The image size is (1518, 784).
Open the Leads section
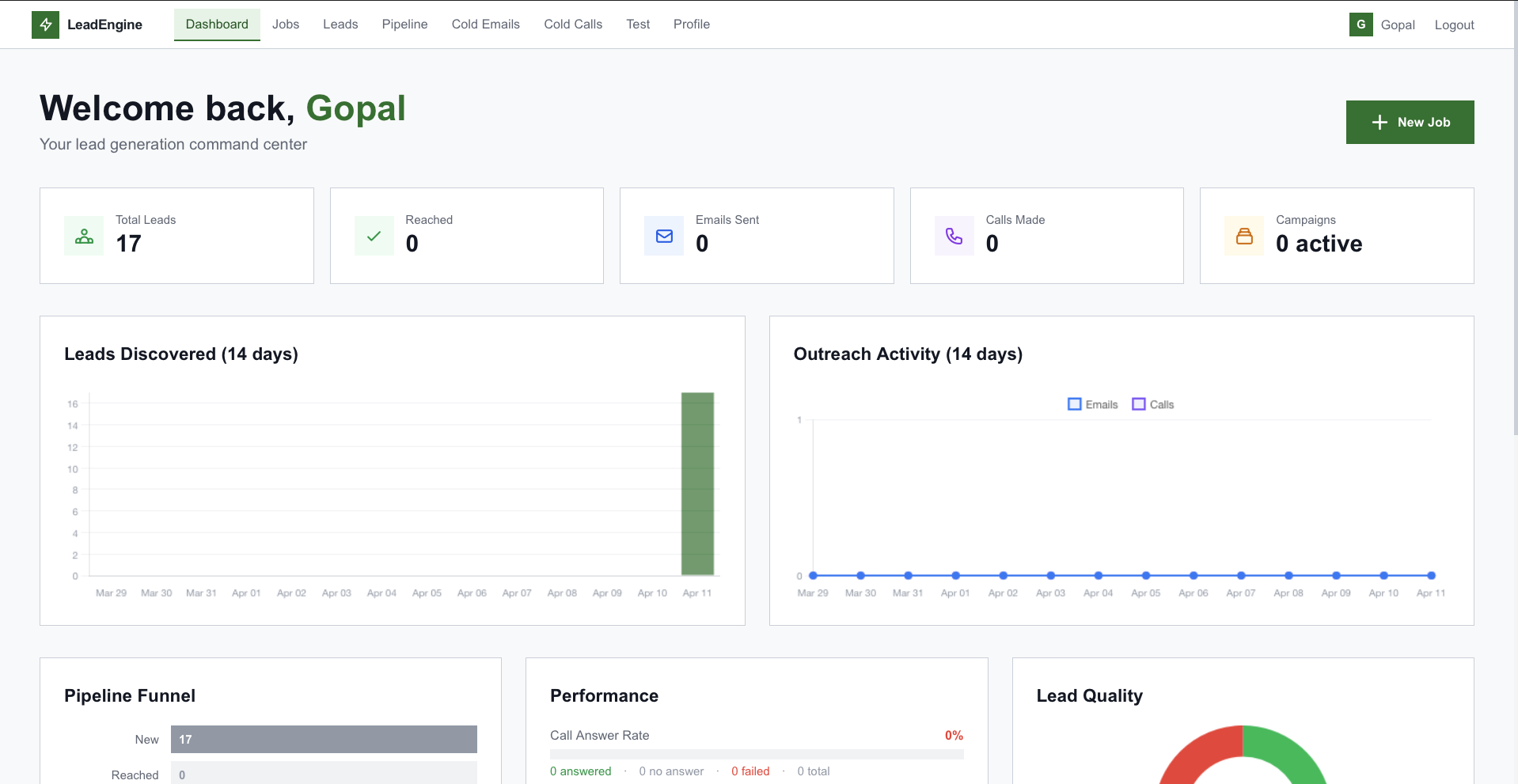point(340,25)
